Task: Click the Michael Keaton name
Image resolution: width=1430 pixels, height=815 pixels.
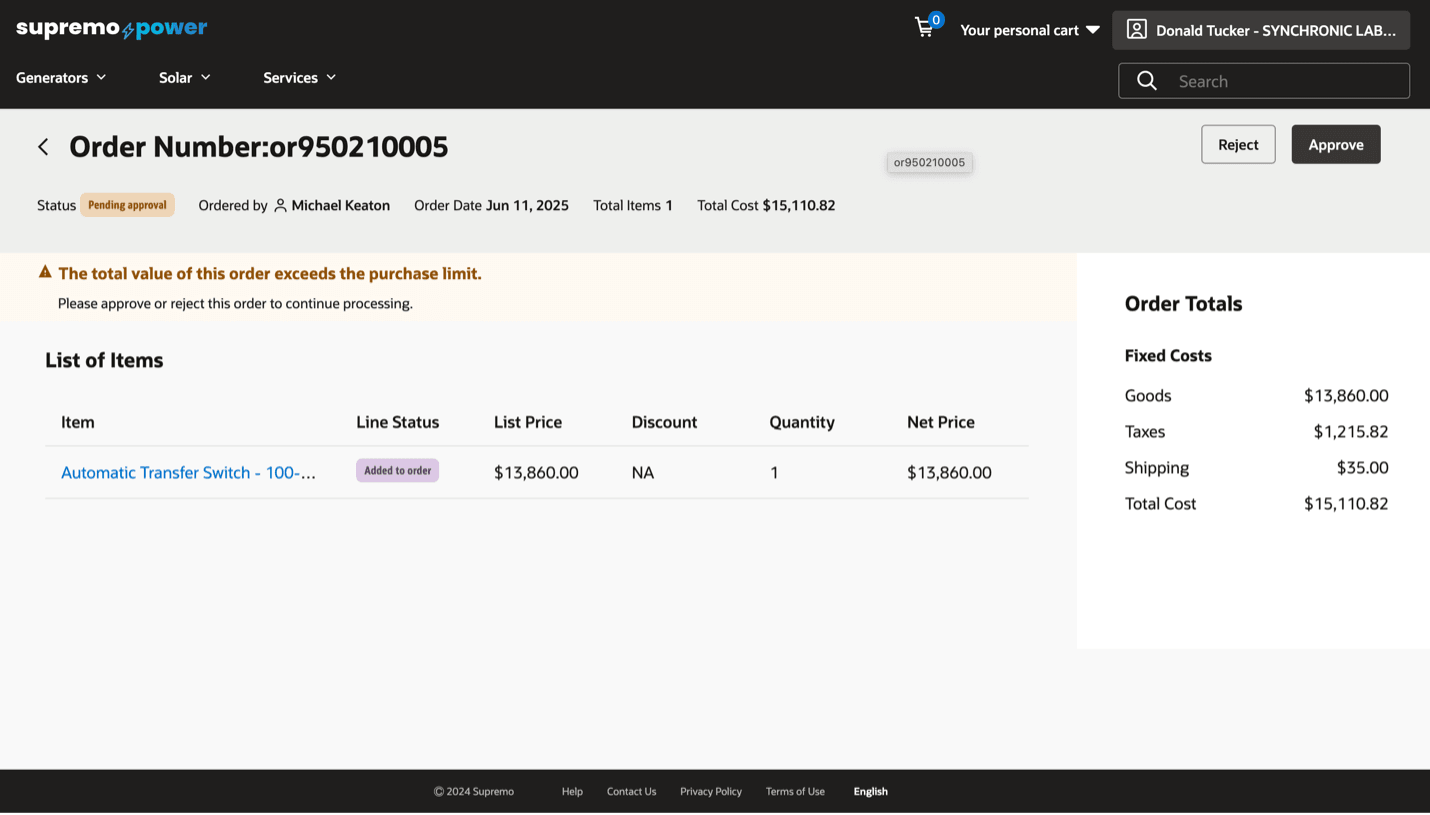Action: [341, 205]
